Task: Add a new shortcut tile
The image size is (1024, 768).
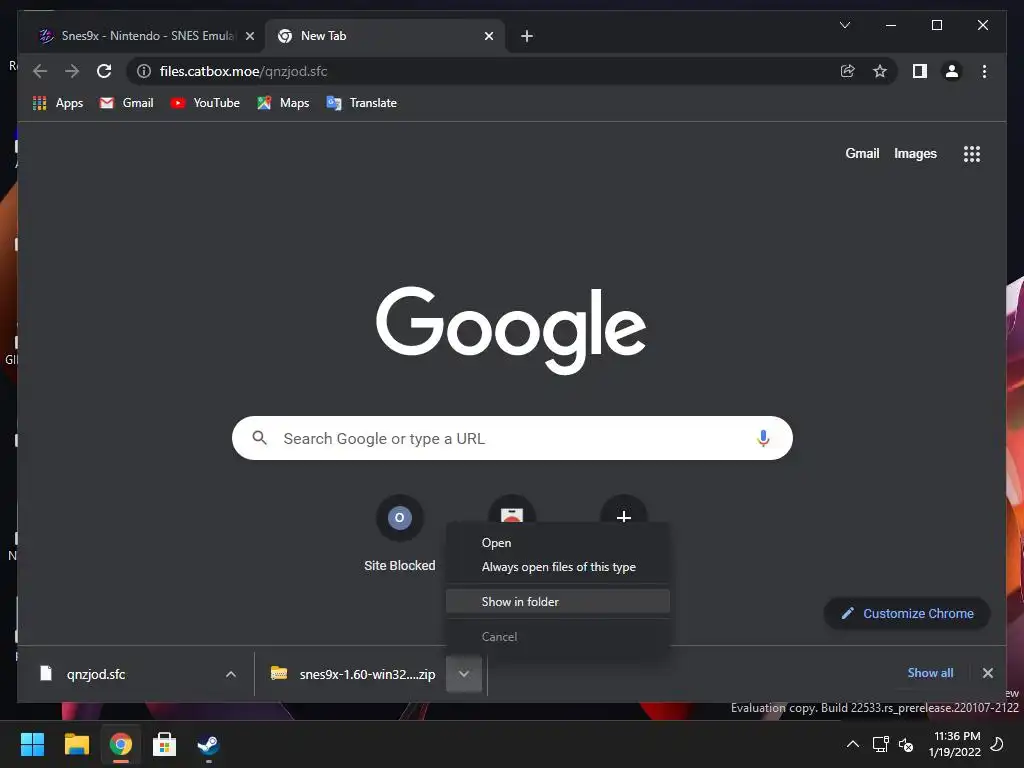Action: coord(624,517)
